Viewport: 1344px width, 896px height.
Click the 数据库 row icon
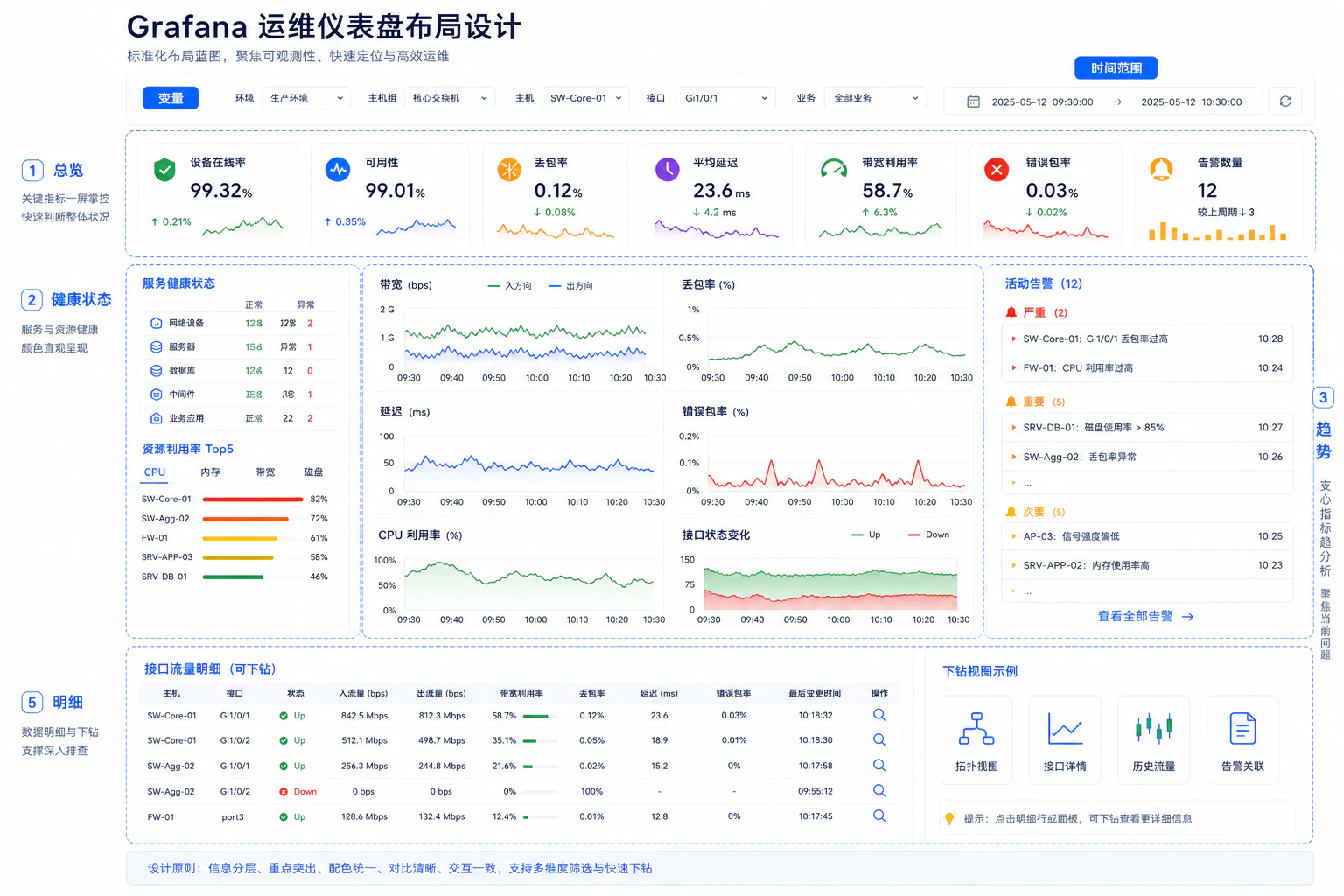(x=156, y=370)
